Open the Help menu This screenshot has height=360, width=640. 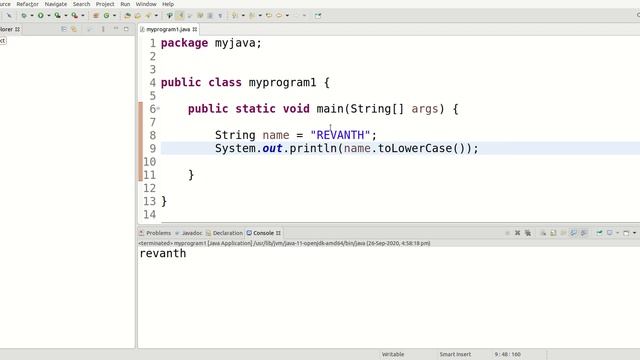point(168,4)
